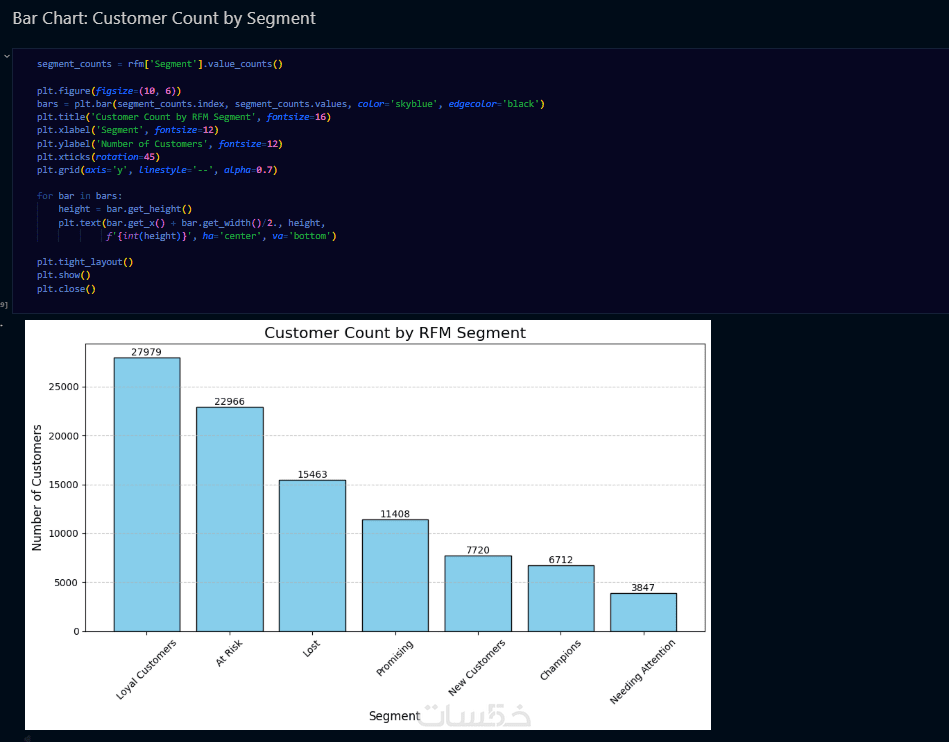The image size is (949, 742).
Task: Click the "height = bar.get_height()" line
Action: pyautogui.click(x=125, y=209)
